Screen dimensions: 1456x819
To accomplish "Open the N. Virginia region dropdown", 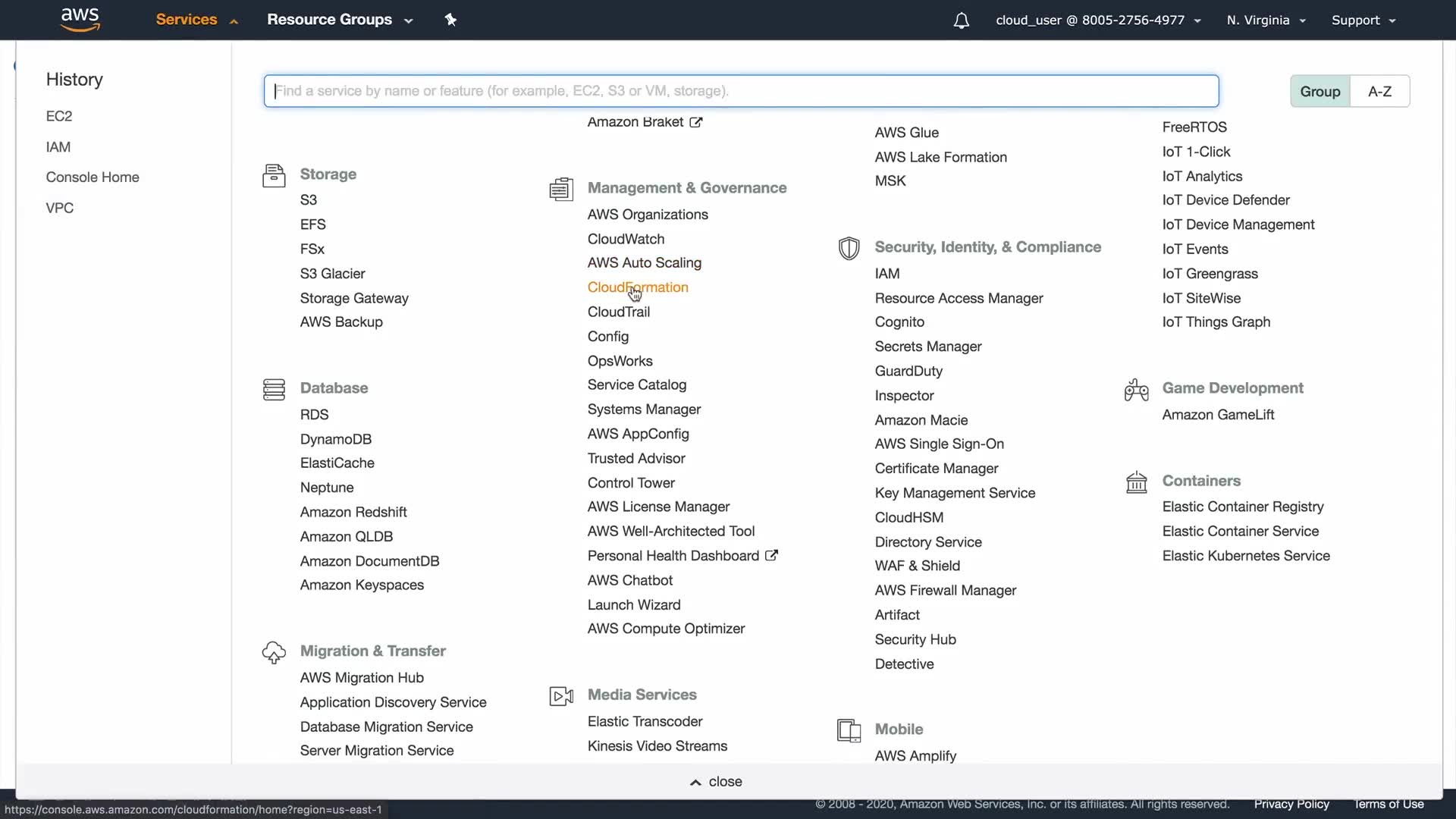I will 1265,20.
